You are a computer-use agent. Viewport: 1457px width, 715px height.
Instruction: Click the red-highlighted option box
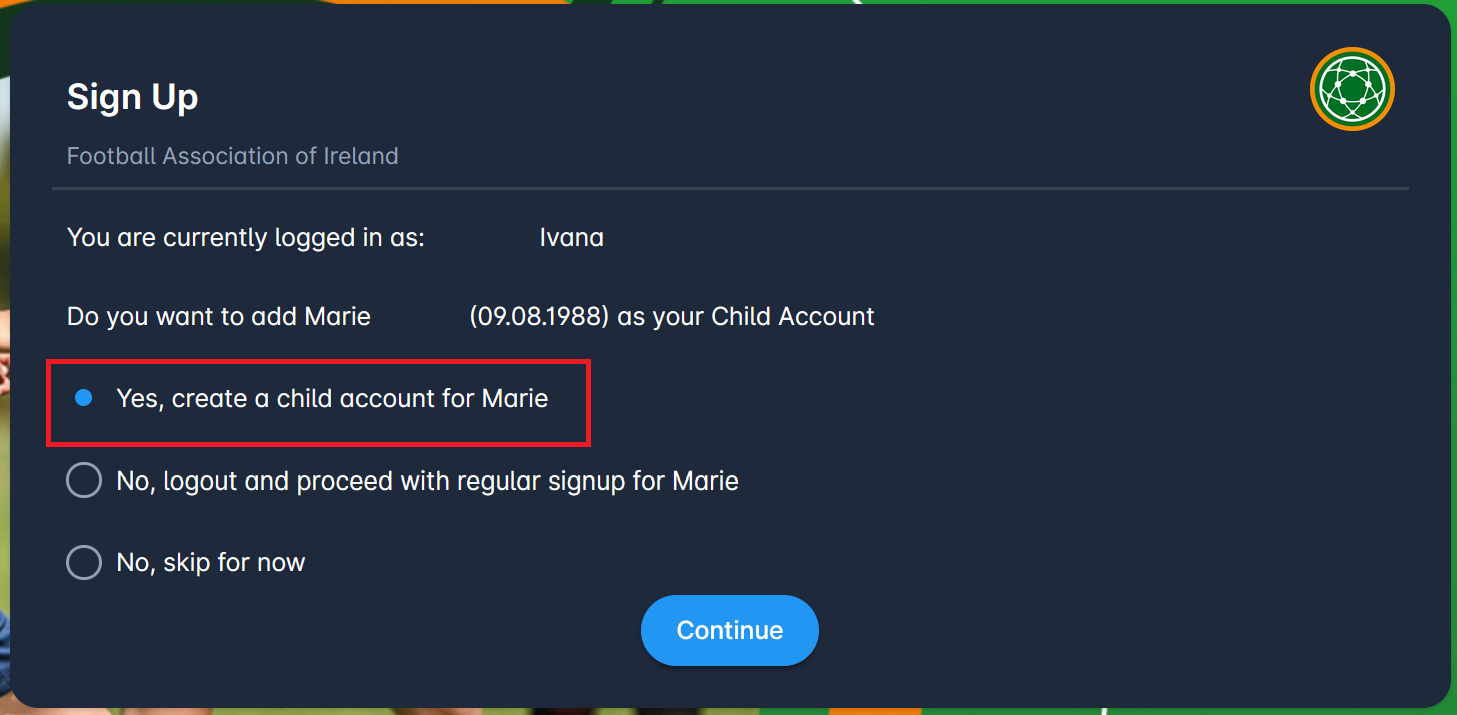pyautogui.click(x=318, y=403)
